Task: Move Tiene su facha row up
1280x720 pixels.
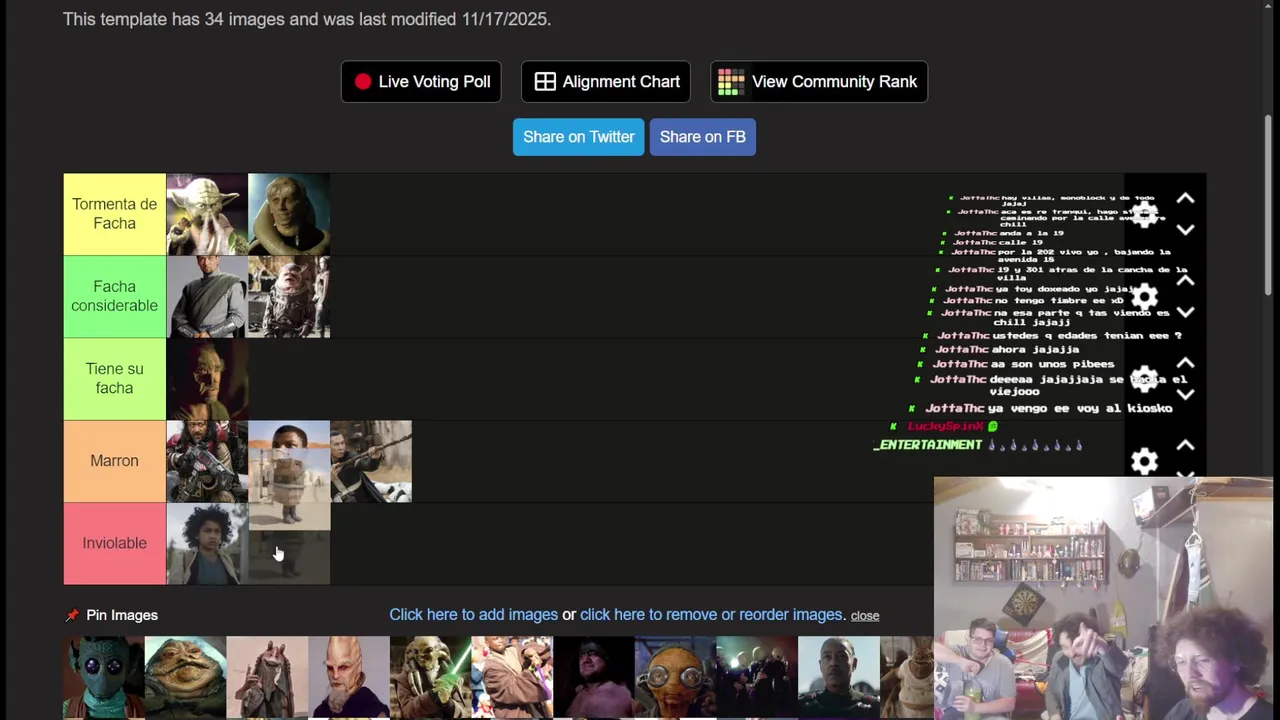Action: pos(1185,363)
